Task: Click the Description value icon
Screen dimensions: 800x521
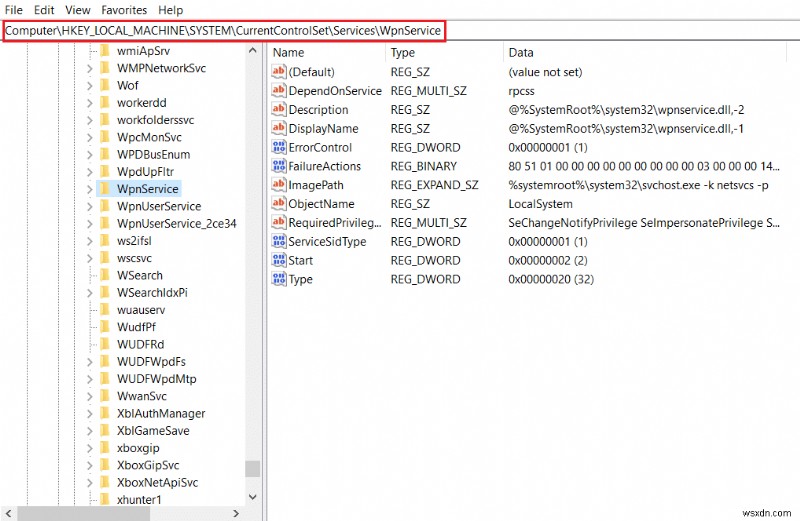Action: tap(279, 109)
